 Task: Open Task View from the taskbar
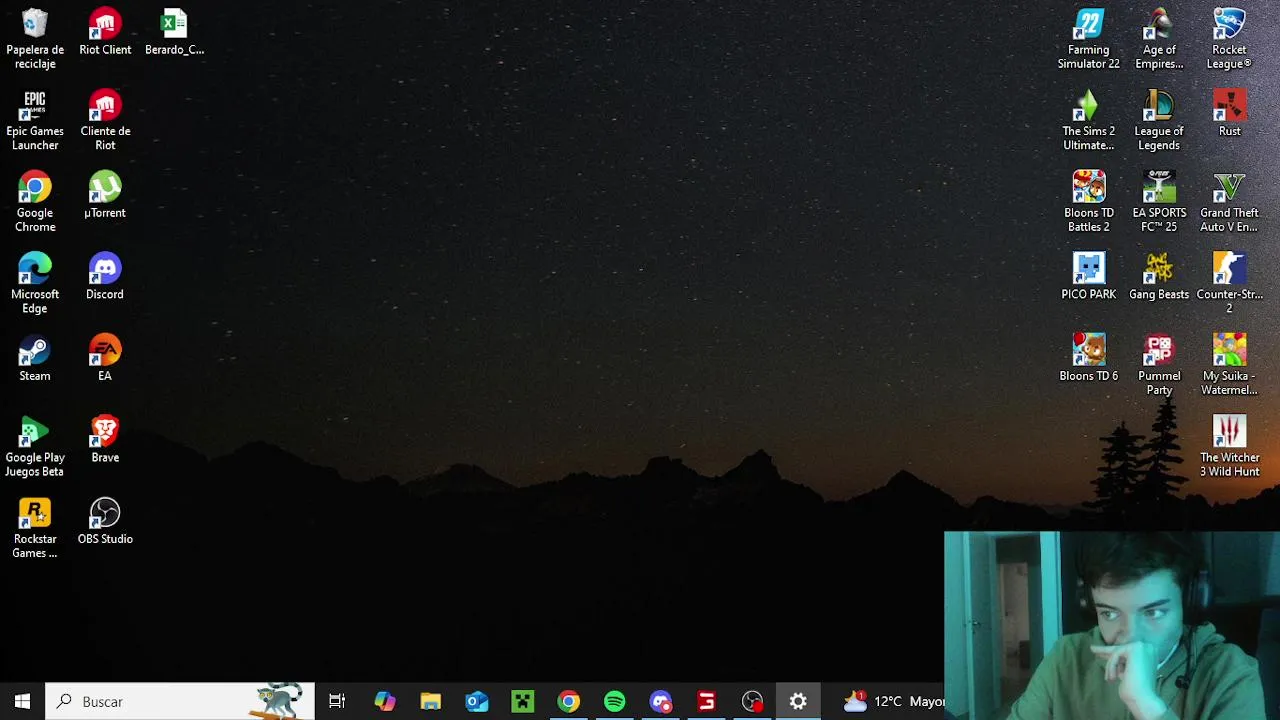tap(337, 702)
